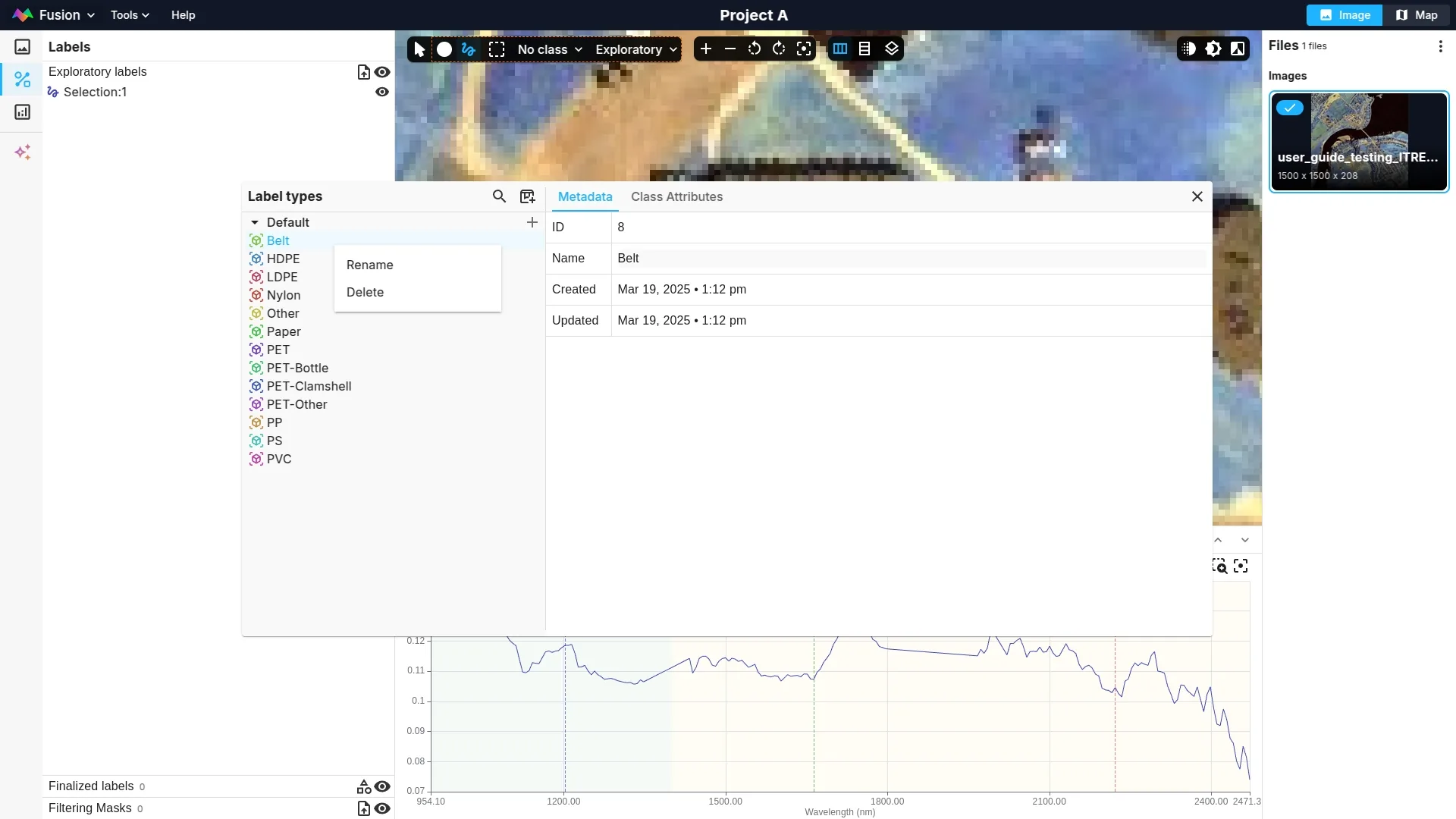Collapse the Default label group
This screenshot has width=1456, height=819.
click(255, 222)
